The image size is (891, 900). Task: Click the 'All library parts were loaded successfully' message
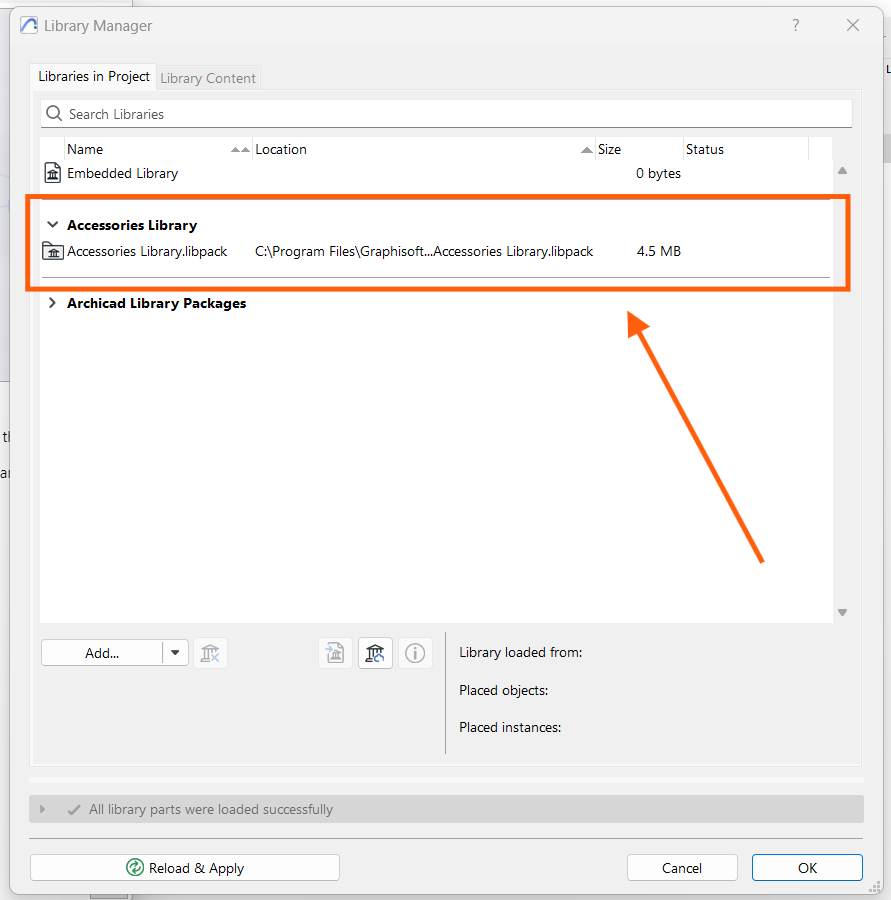pos(211,809)
